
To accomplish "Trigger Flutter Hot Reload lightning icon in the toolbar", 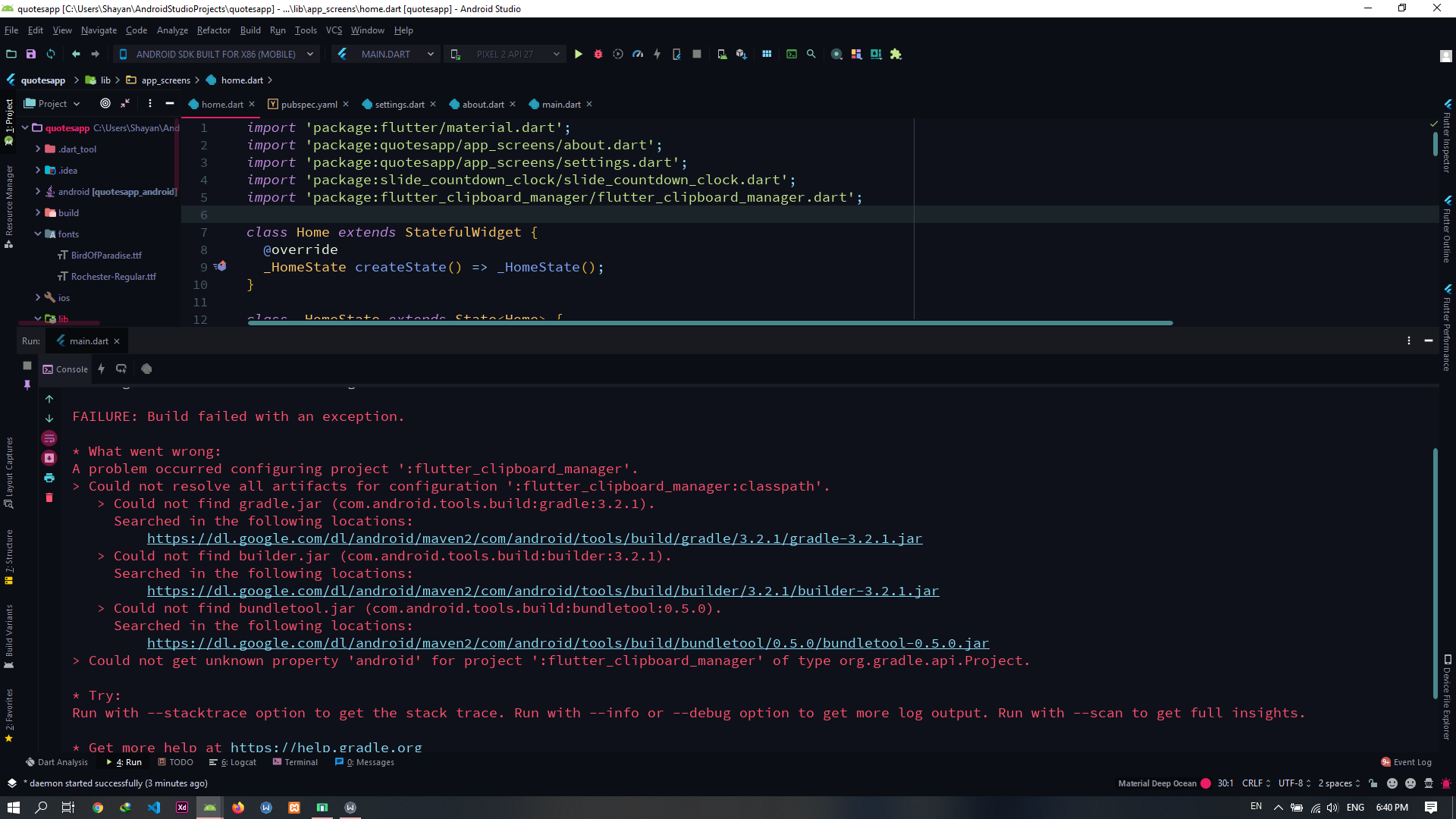I will (657, 55).
